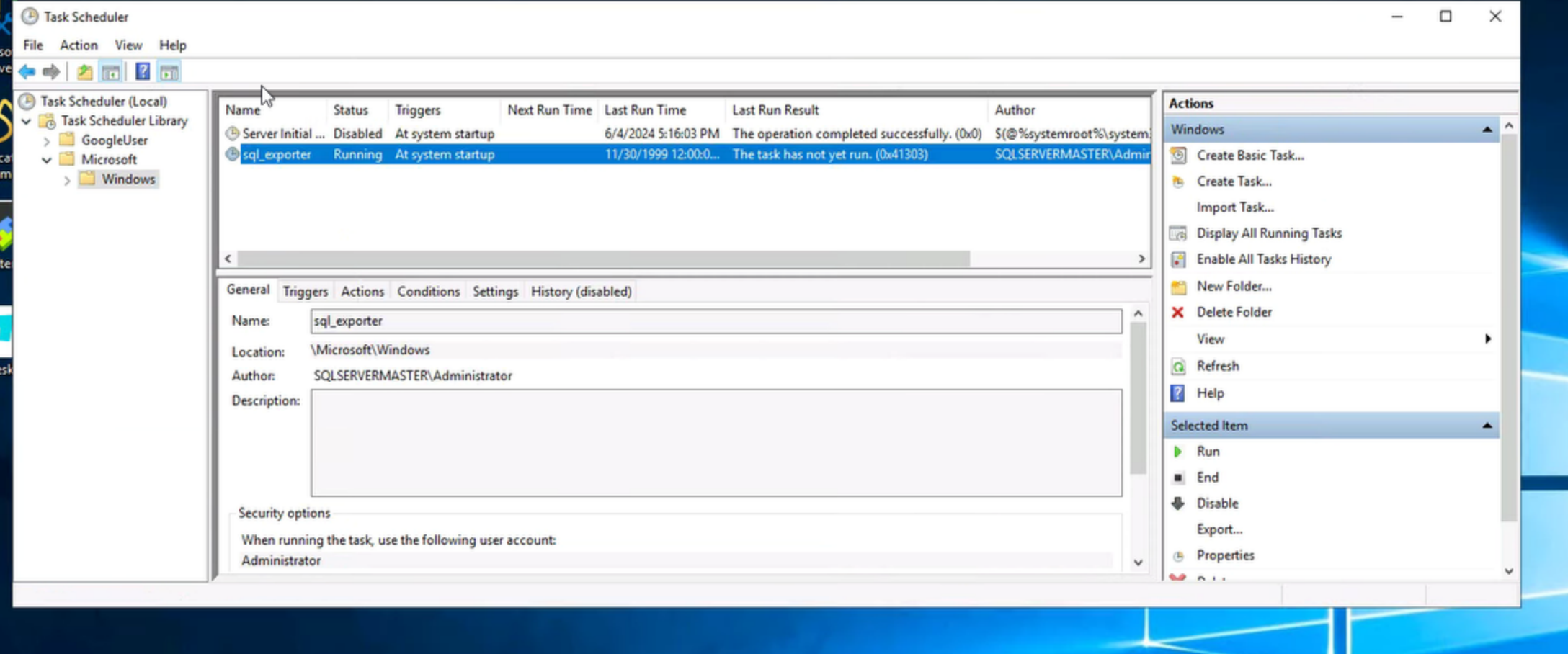Click the Server Initial task clock icon
This screenshot has width=1568, height=654.
(232, 133)
